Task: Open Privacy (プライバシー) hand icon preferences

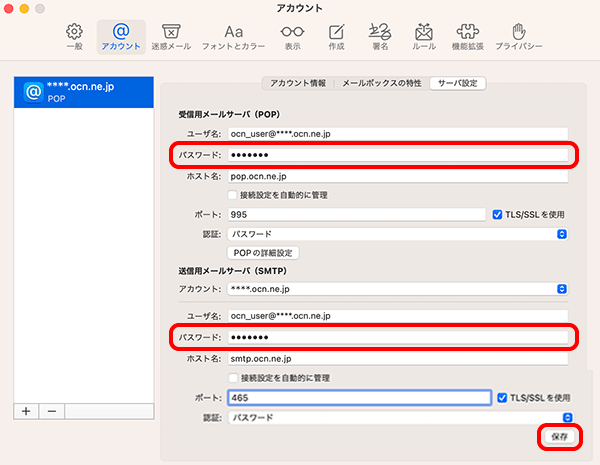Action: coord(519,37)
